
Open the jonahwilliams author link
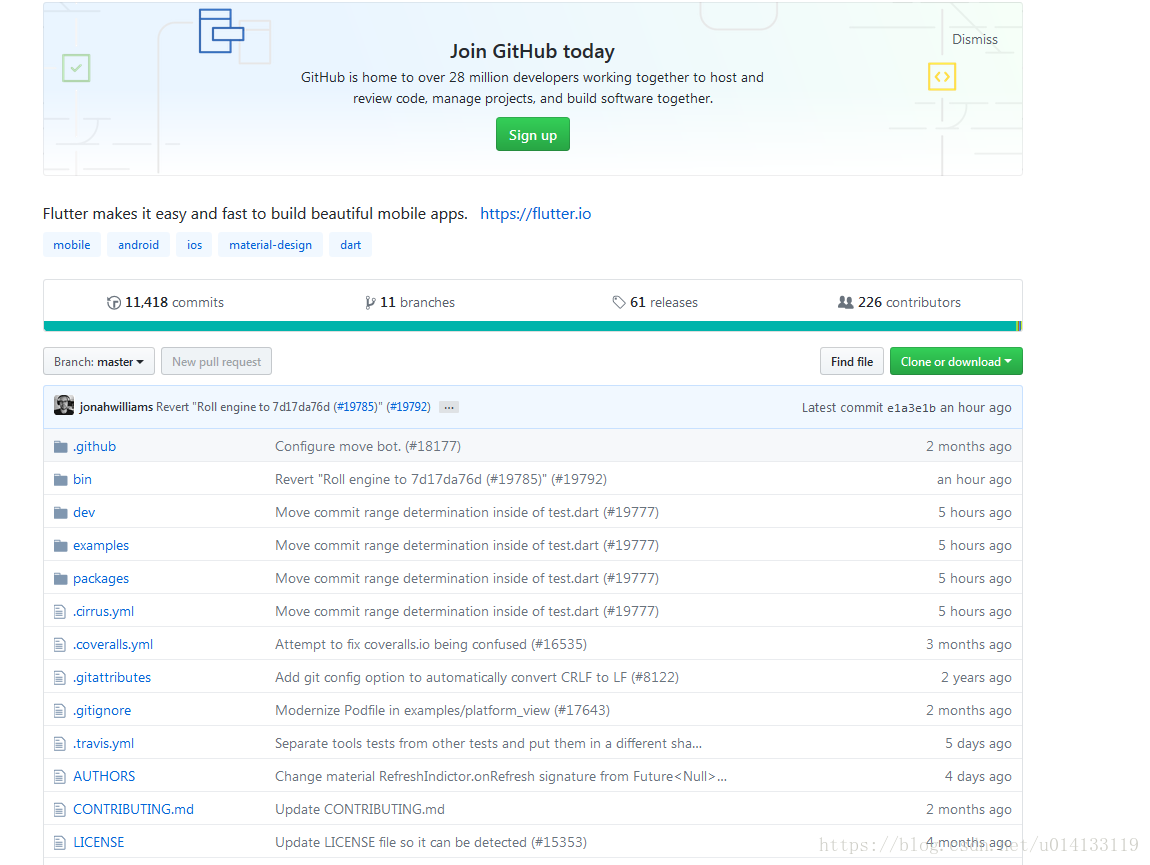(117, 407)
